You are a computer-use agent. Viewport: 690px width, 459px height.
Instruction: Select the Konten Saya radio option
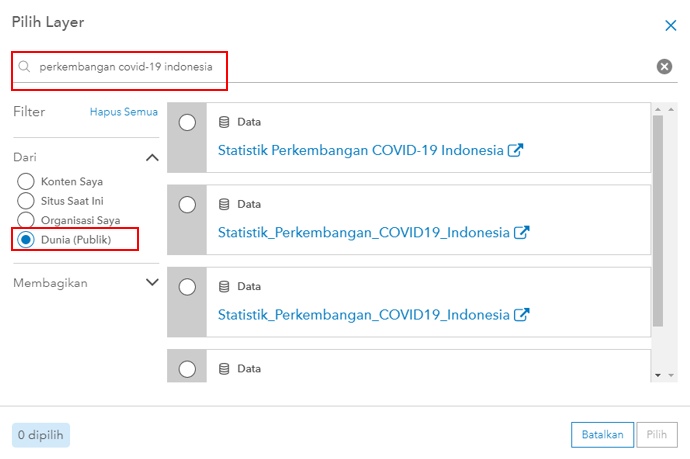[x=26, y=182]
